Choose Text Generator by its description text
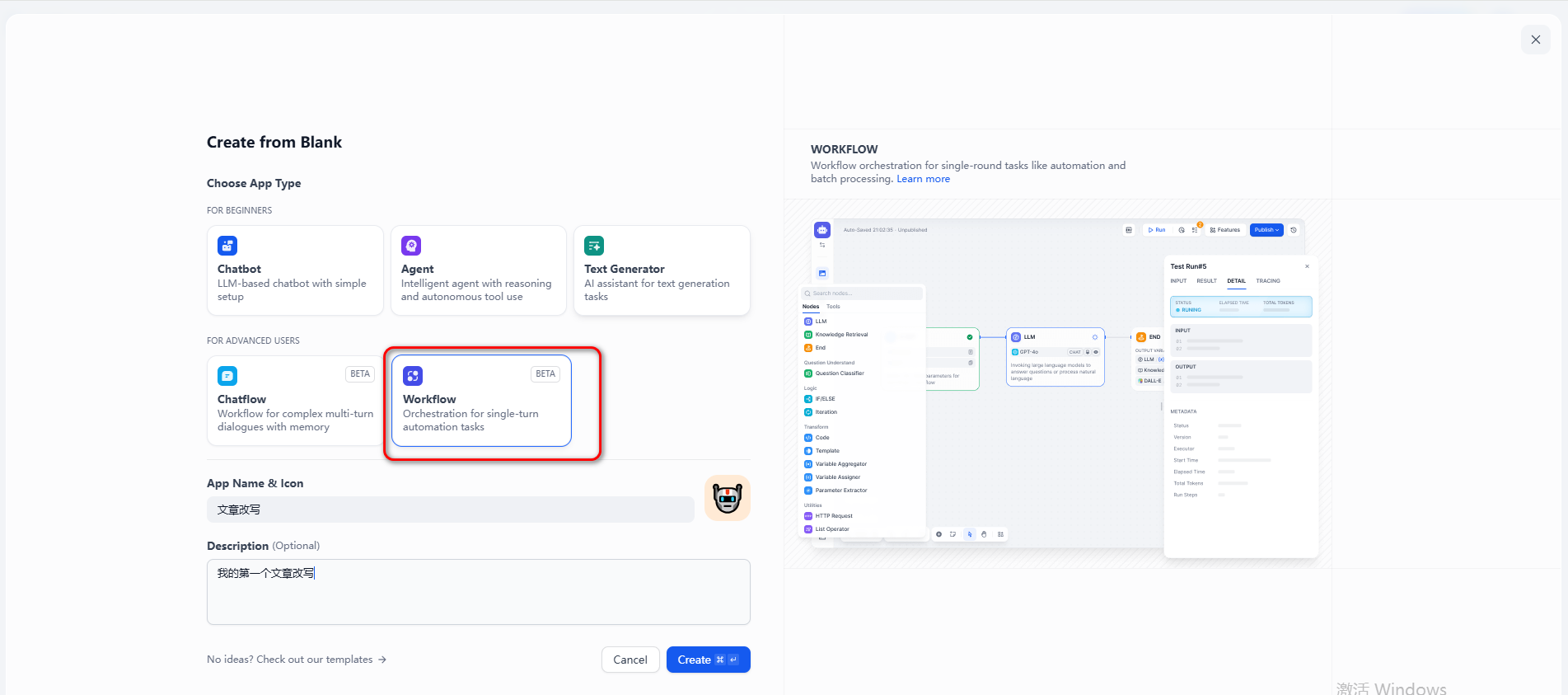1568x695 pixels. (x=656, y=290)
